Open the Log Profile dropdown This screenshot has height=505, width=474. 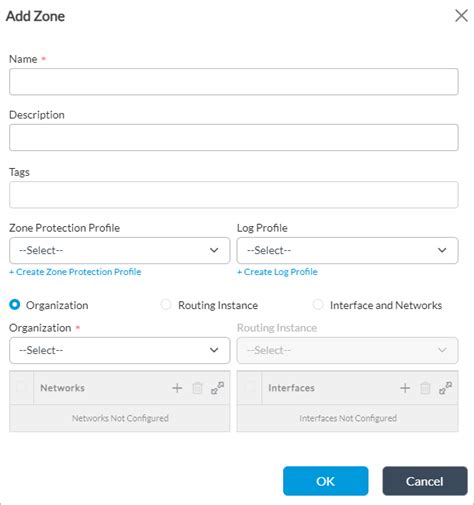click(x=347, y=250)
